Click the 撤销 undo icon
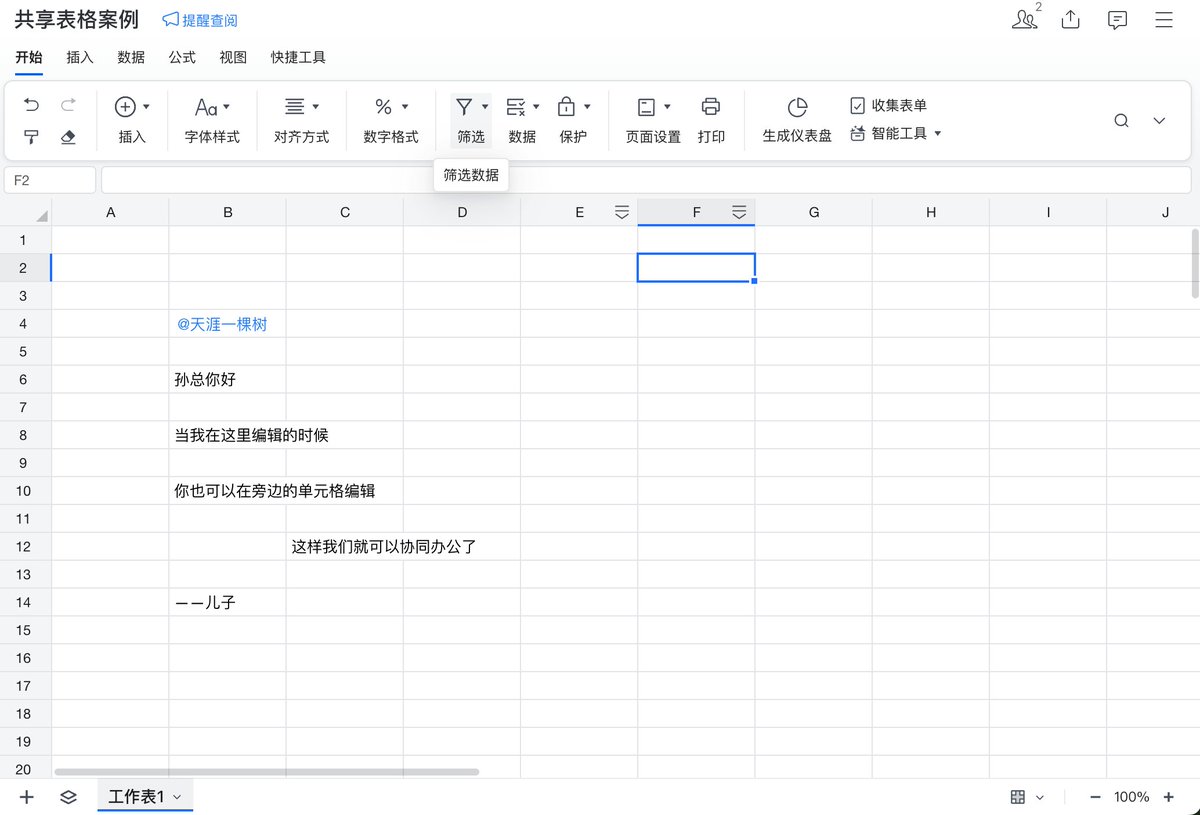This screenshot has width=1200, height=815. (31, 104)
